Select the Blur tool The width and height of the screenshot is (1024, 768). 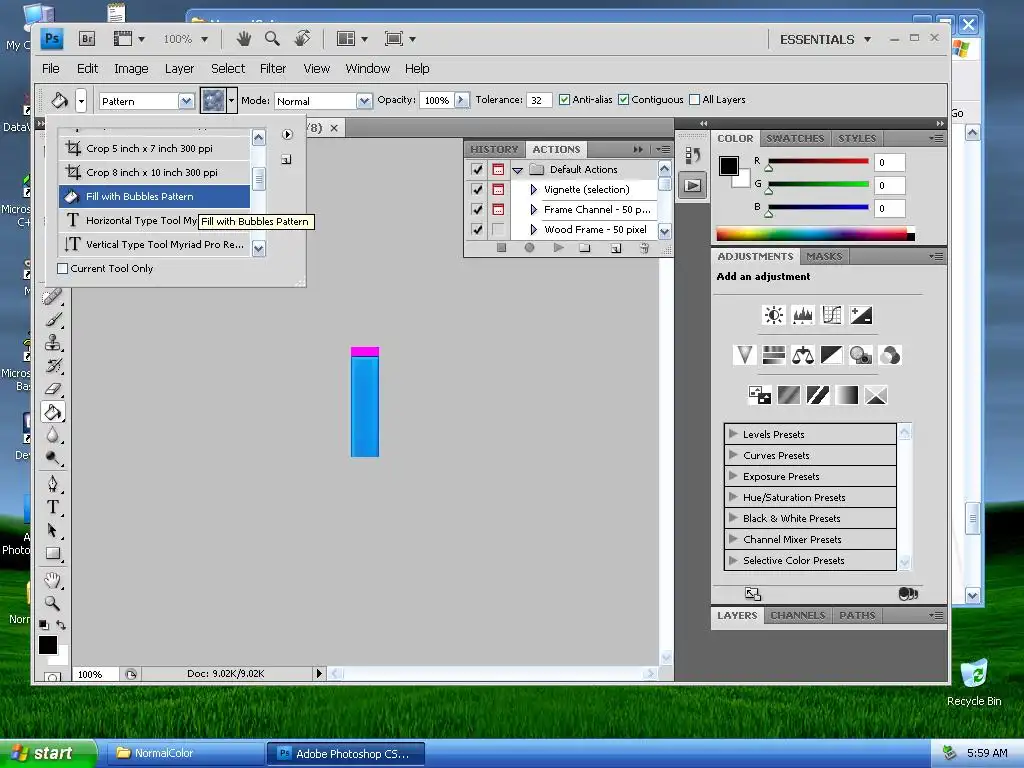53,435
